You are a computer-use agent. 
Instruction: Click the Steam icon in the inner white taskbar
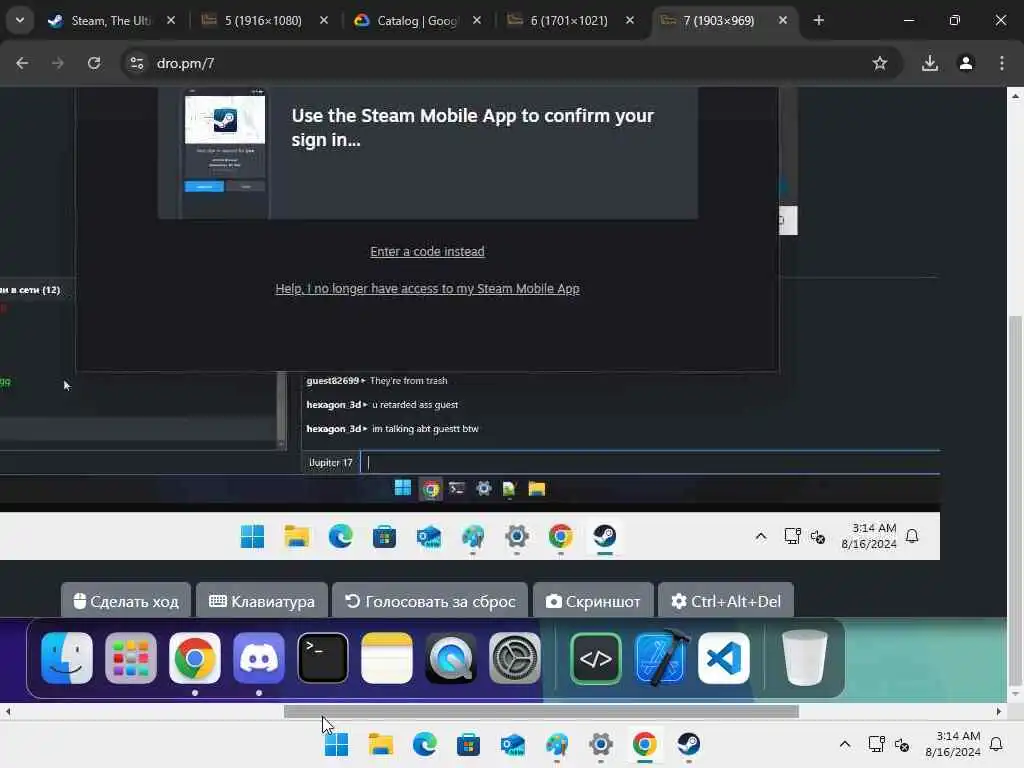[605, 536]
